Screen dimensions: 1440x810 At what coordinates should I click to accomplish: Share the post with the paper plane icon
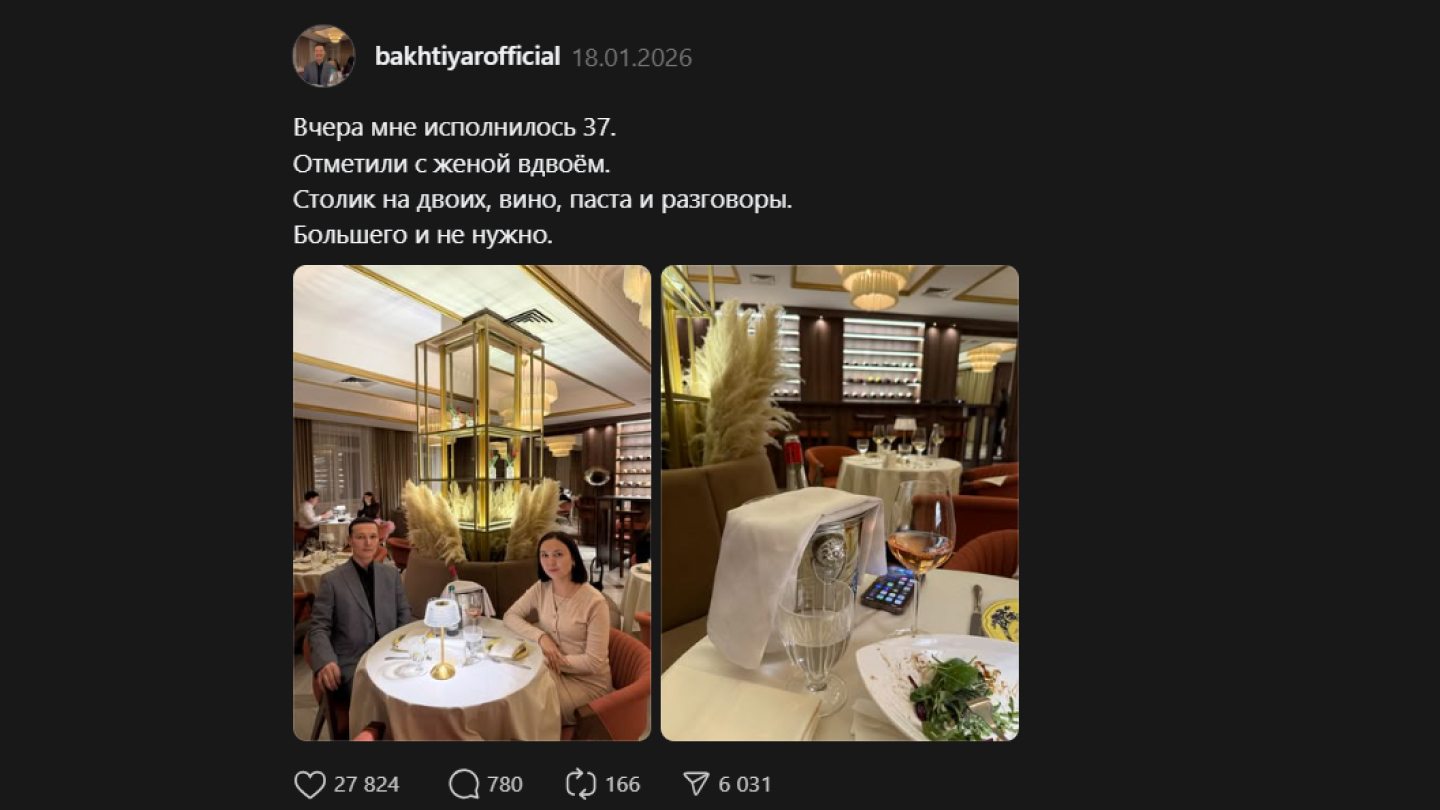(x=695, y=784)
